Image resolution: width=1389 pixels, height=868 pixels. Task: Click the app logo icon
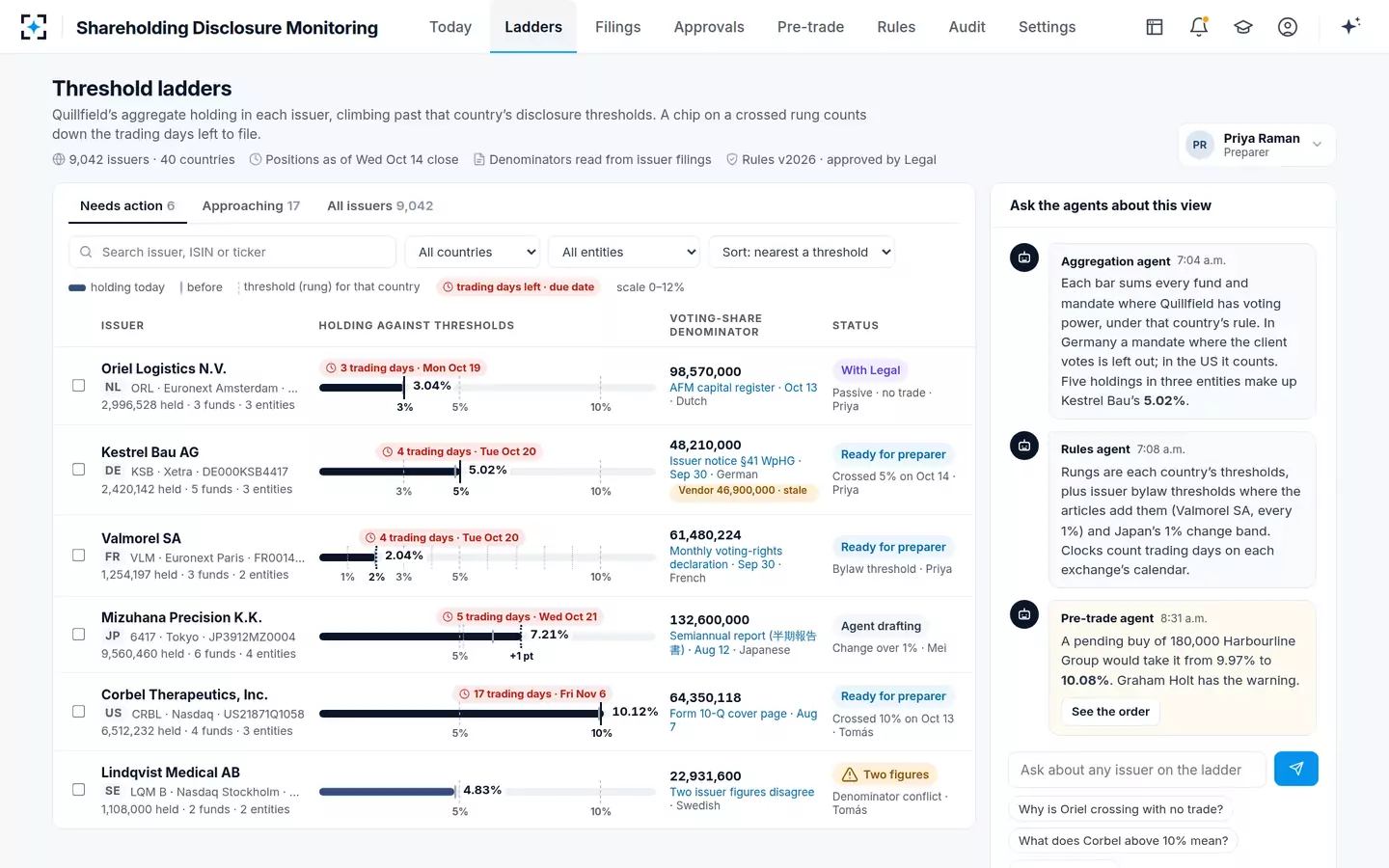pos(34,27)
